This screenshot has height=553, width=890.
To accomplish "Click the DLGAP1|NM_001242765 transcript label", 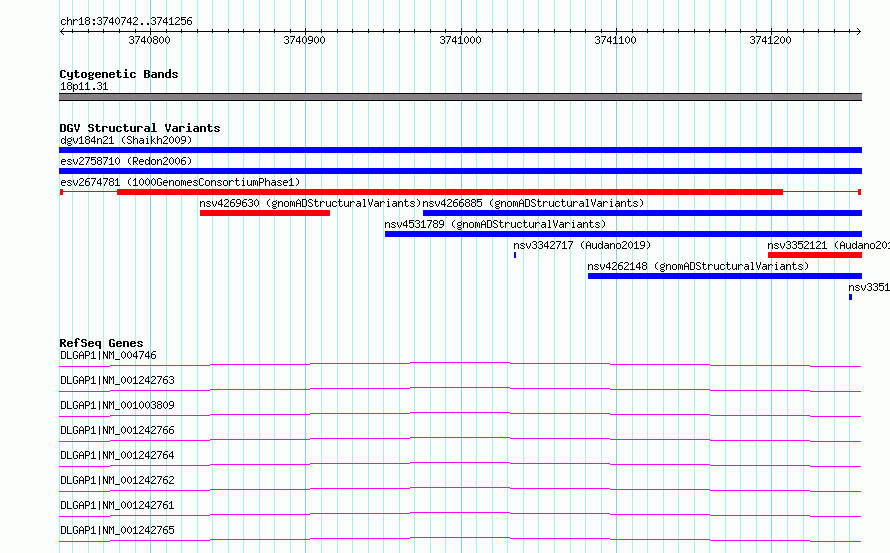I will coord(117,530).
